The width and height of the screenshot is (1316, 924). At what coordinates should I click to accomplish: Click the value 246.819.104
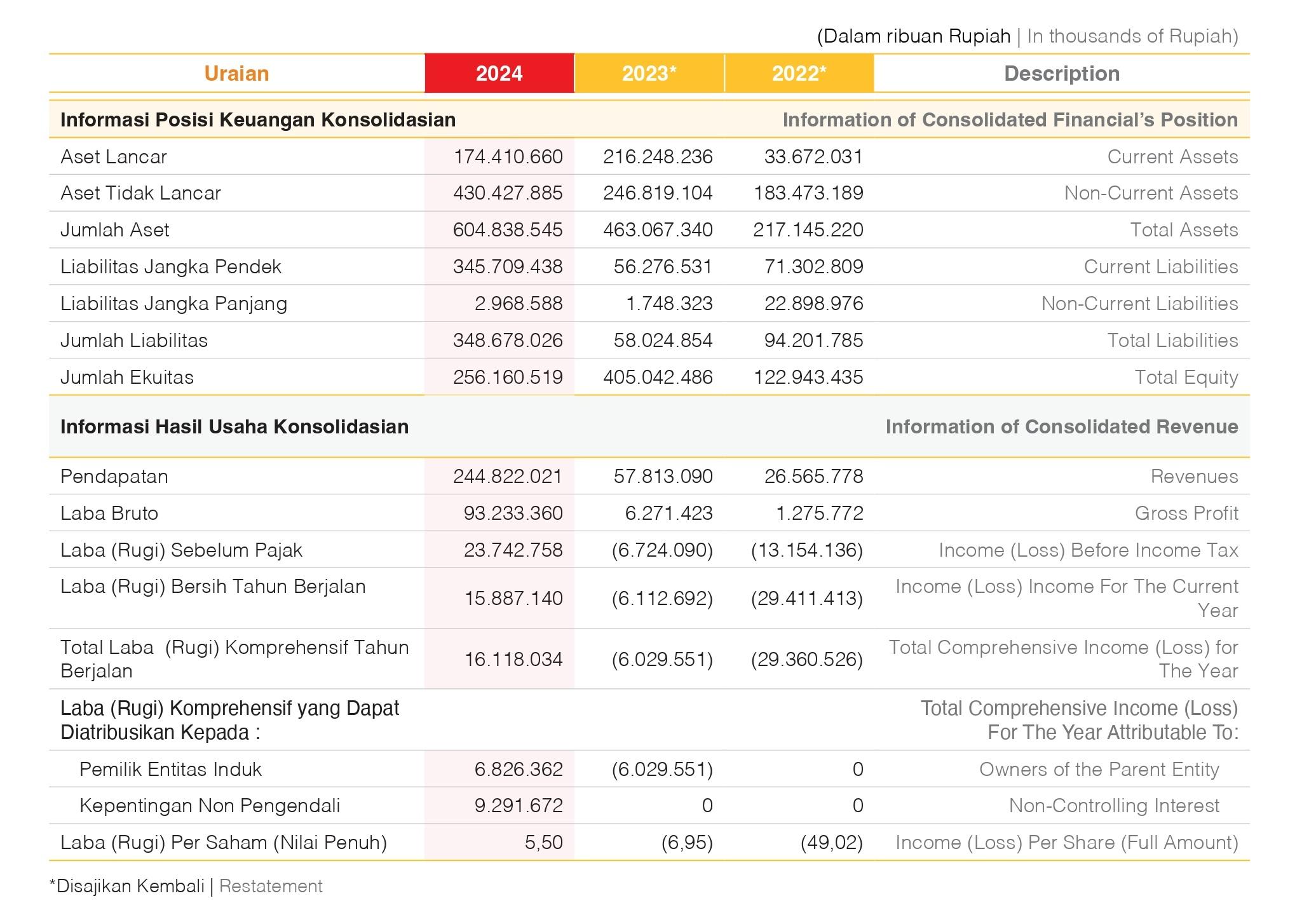(658, 193)
